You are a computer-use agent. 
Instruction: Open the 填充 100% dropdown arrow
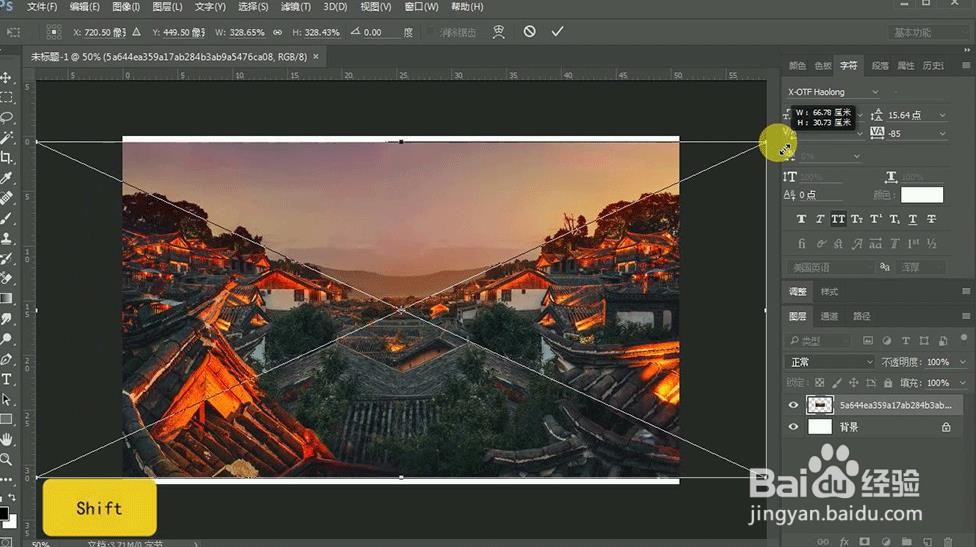962,383
